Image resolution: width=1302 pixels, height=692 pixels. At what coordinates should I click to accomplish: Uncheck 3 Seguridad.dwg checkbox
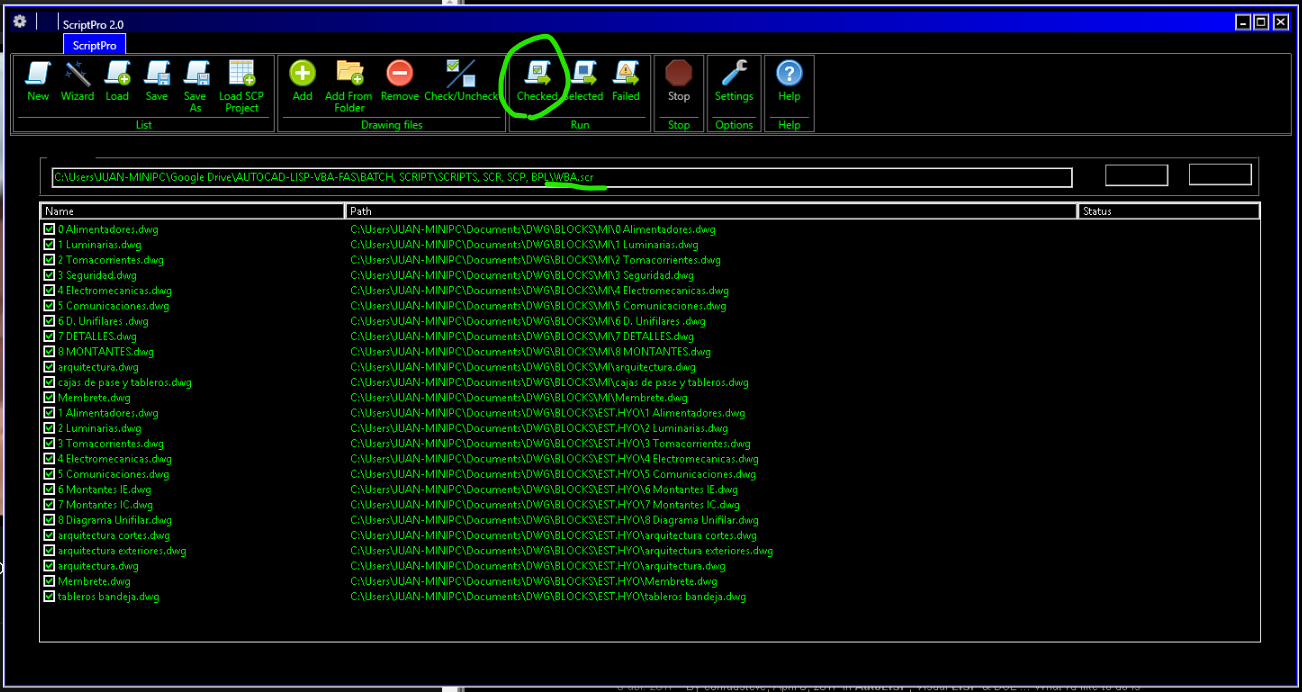49,275
